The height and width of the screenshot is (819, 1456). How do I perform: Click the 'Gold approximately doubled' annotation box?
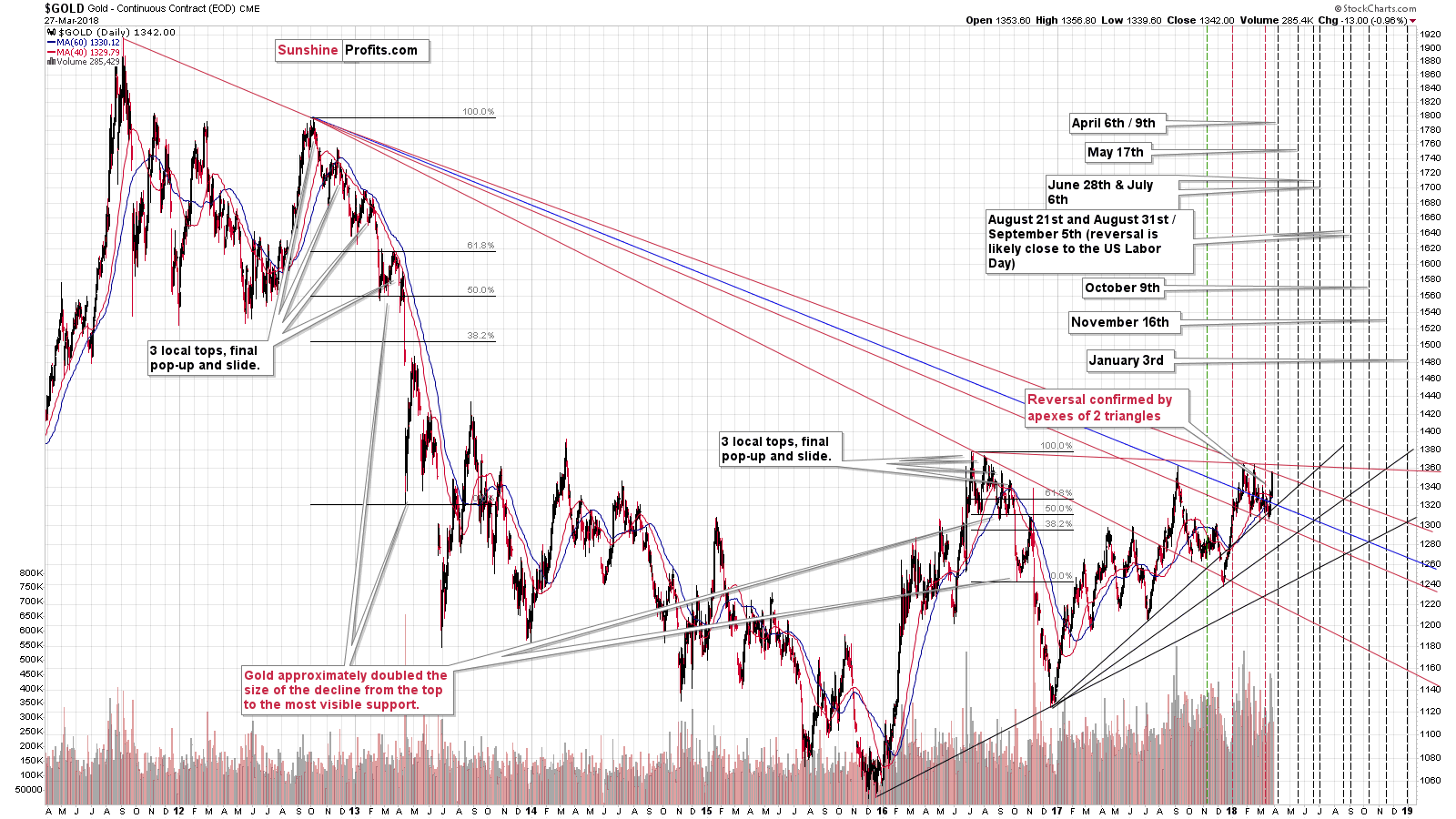coord(346,690)
